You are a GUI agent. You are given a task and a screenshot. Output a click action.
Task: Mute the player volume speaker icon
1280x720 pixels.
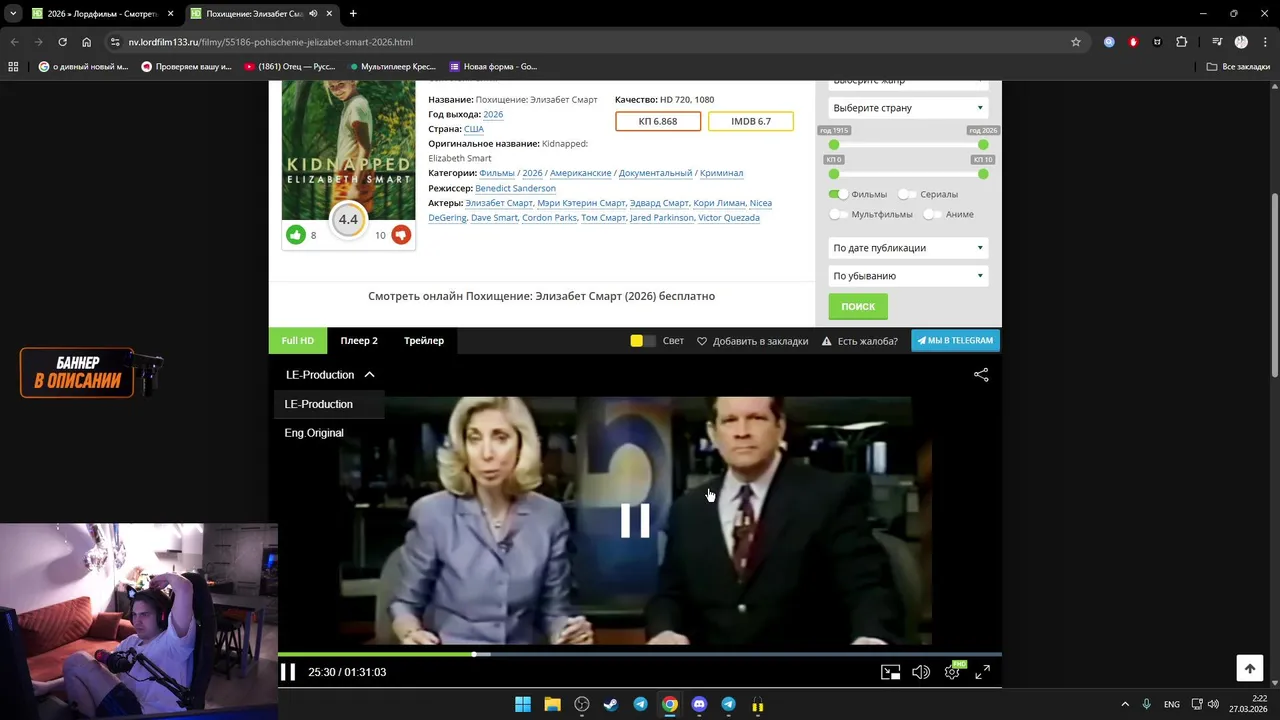(921, 672)
